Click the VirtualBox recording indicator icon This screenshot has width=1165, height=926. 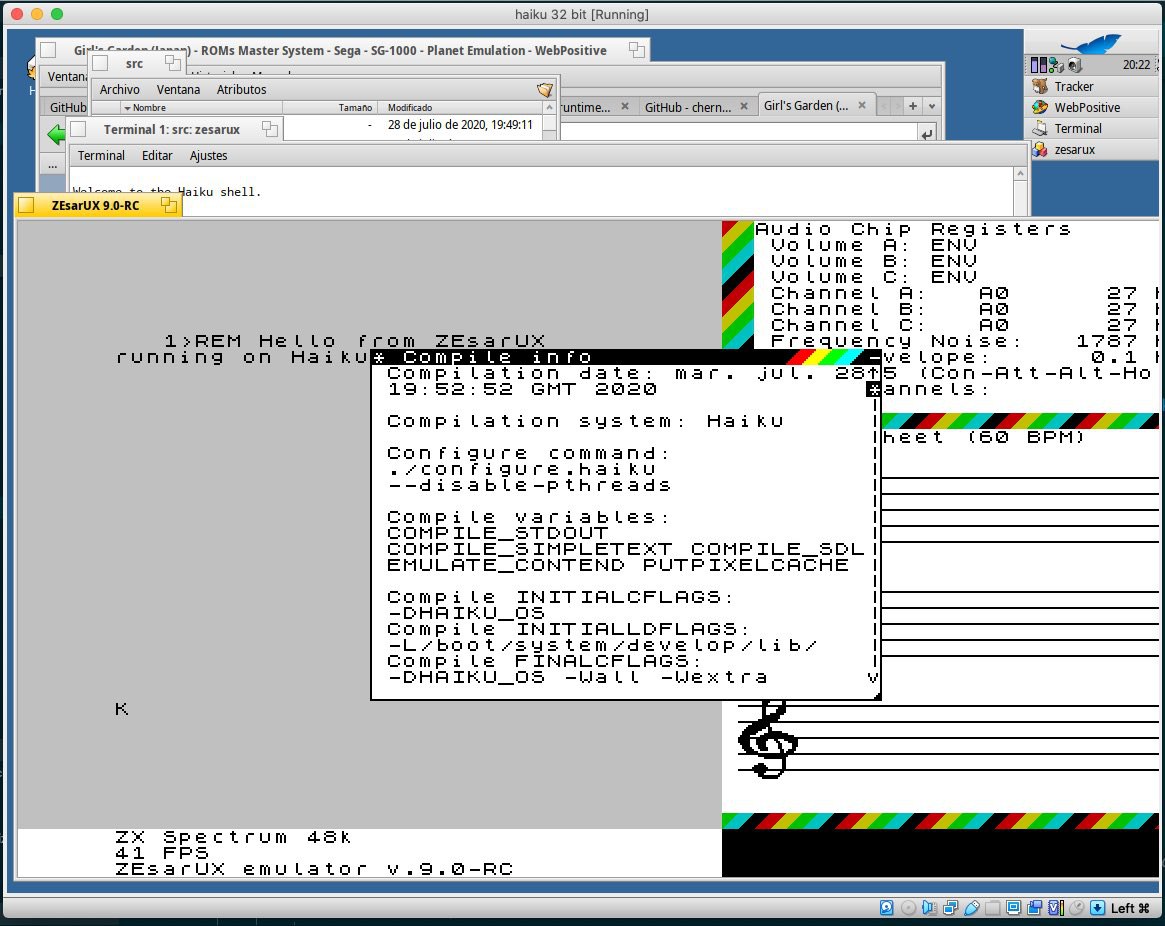tap(1034, 907)
